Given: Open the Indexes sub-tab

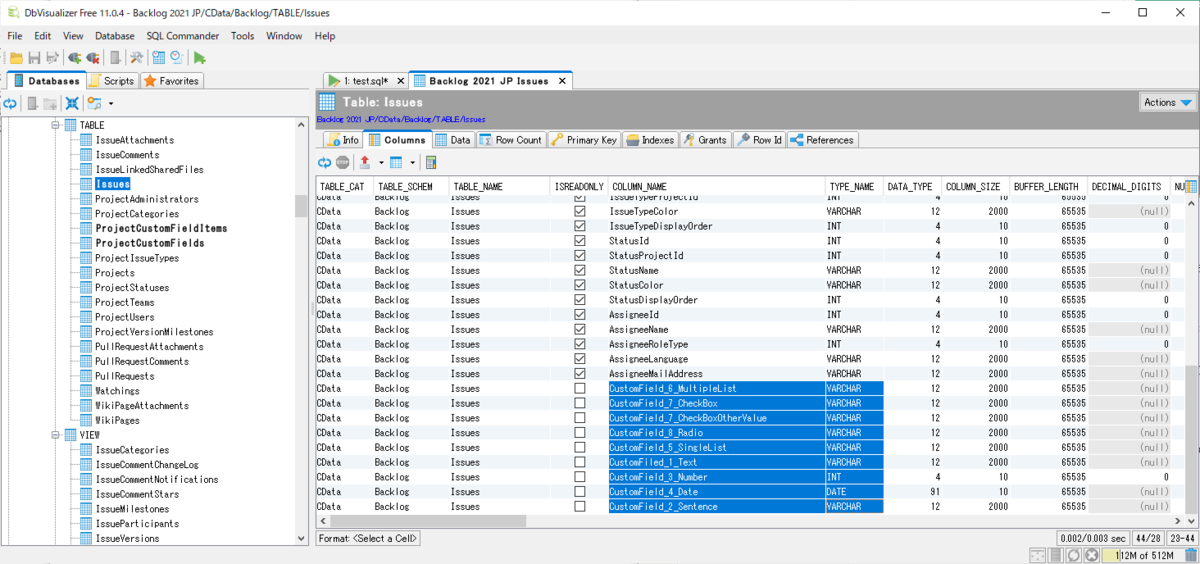Looking at the screenshot, I should click(651, 140).
